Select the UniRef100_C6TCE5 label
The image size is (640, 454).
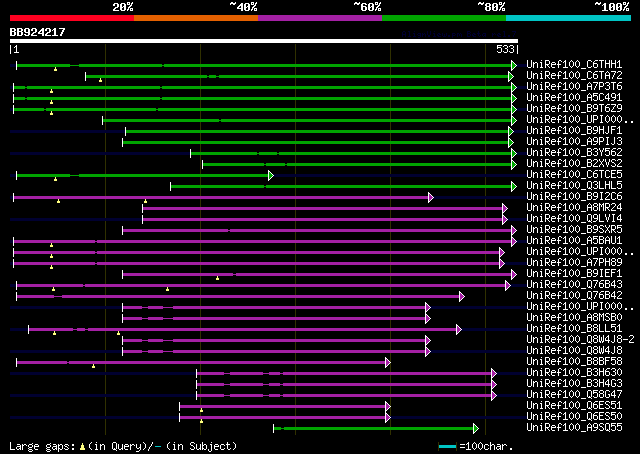pos(574,175)
